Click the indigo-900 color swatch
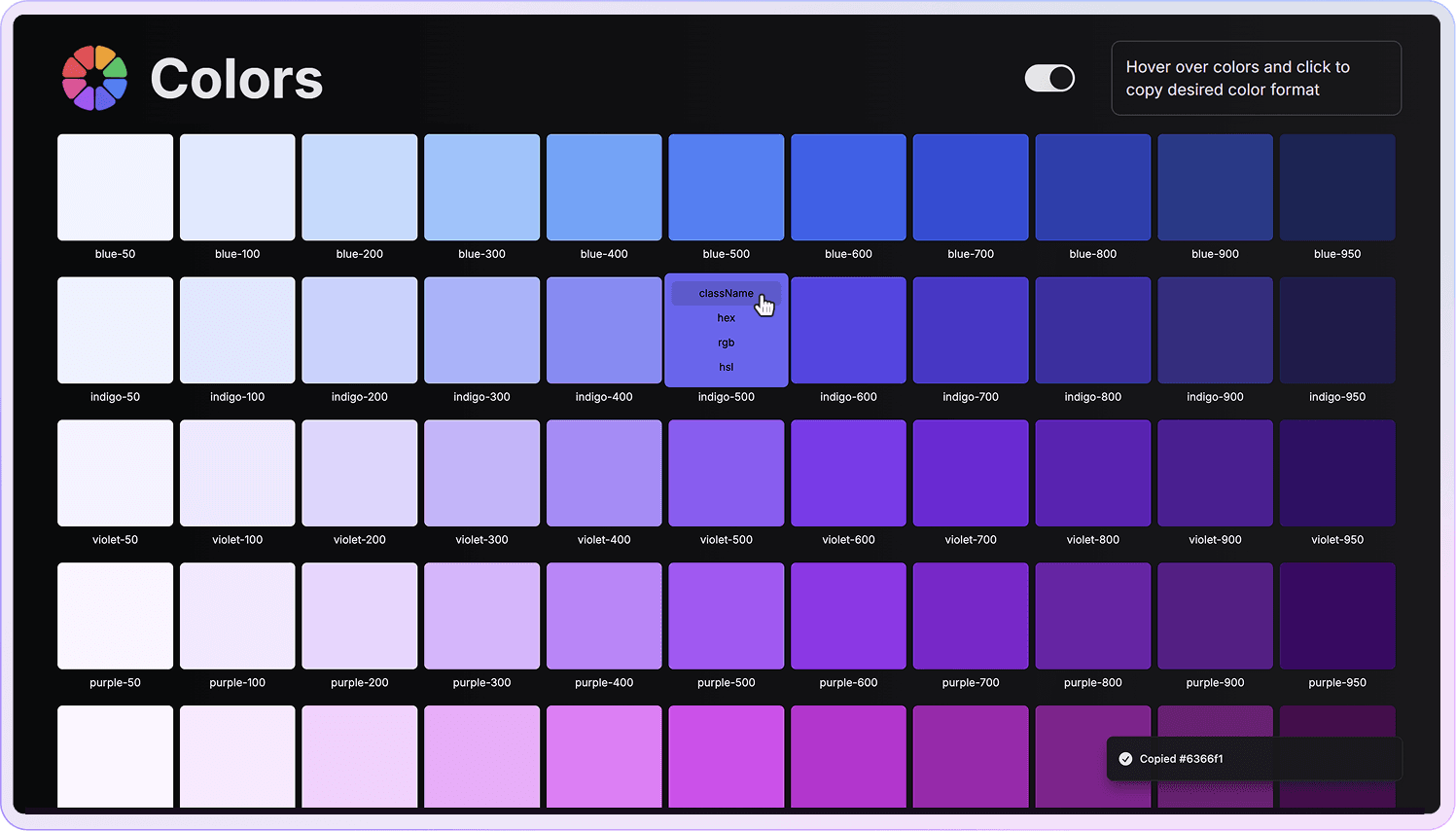The width and height of the screenshot is (1456, 831). (1215, 330)
